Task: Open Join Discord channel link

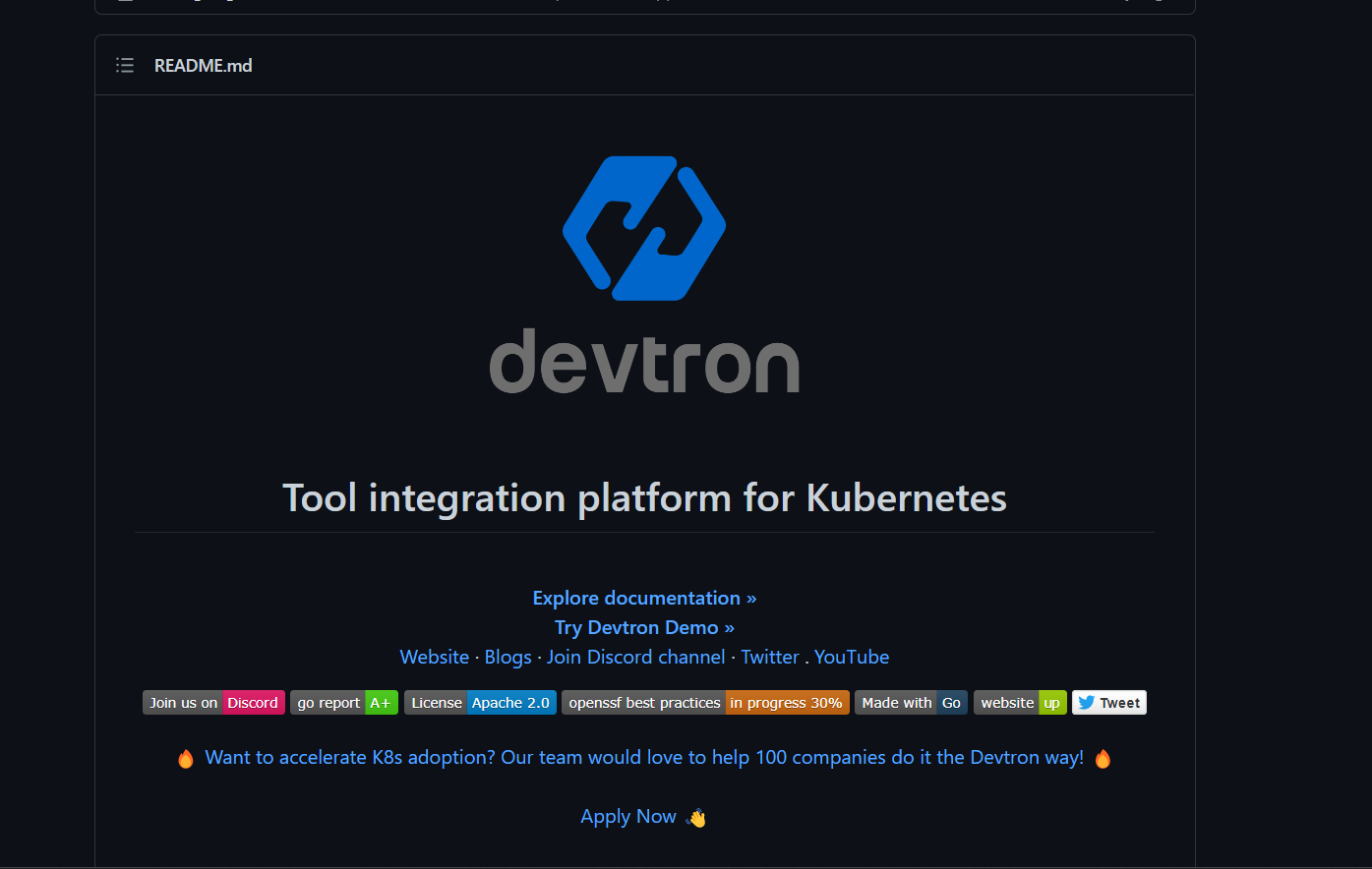Action: (x=635, y=657)
